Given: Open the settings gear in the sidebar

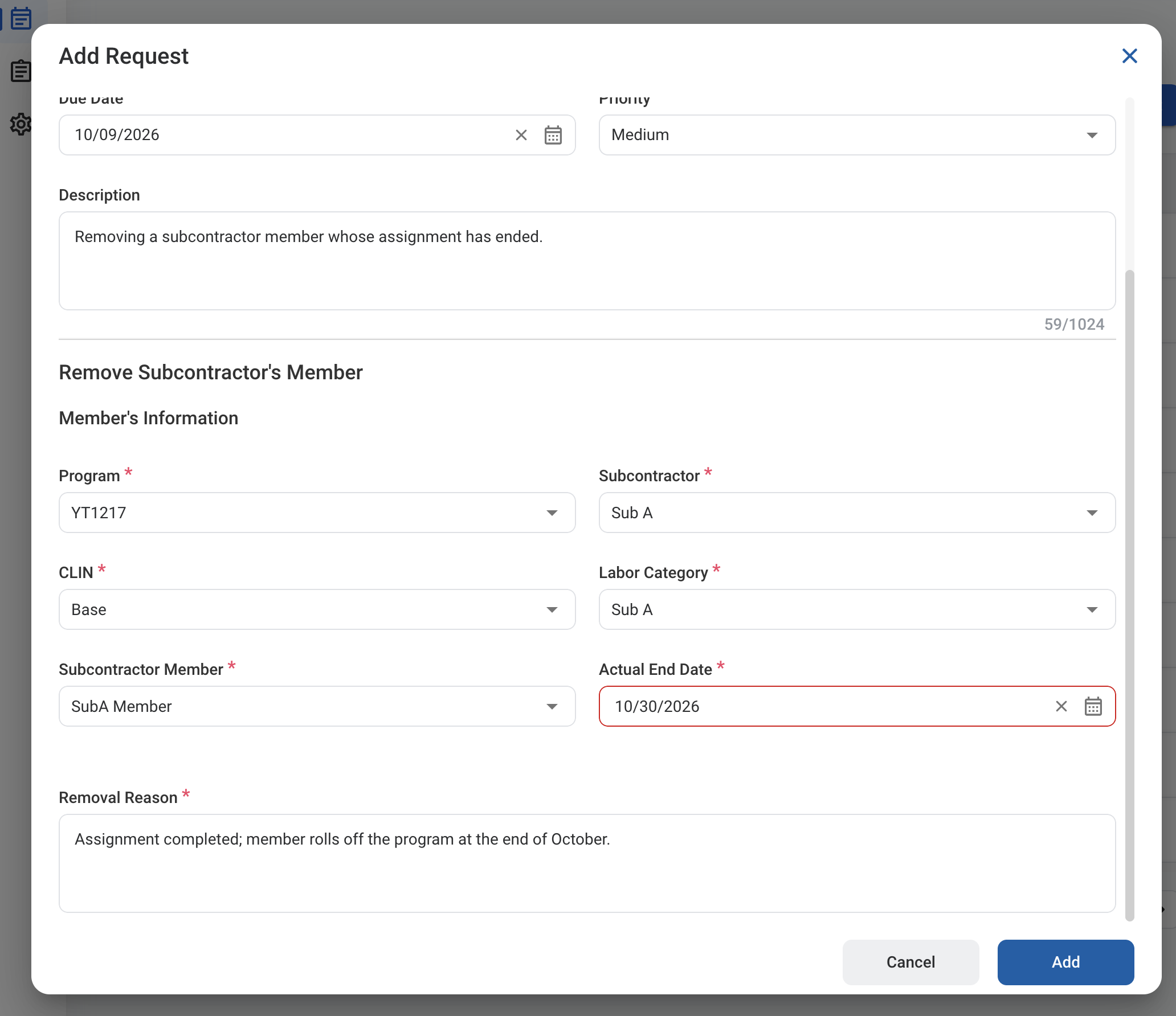Looking at the screenshot, I should (21, 124).
